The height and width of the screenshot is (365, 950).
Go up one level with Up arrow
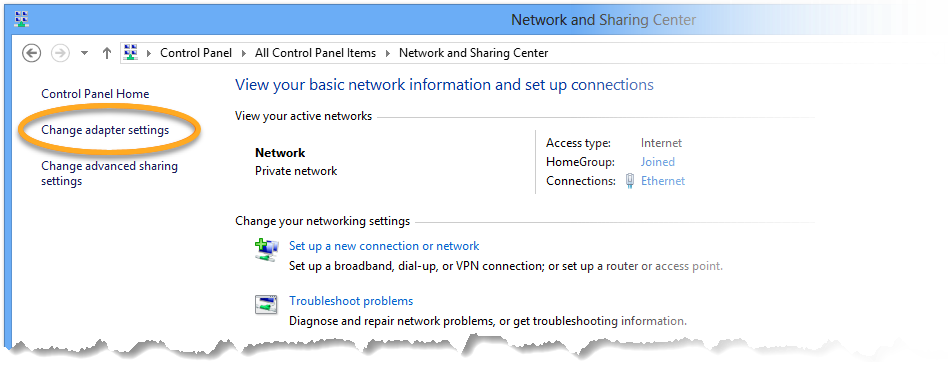point(107,53)
